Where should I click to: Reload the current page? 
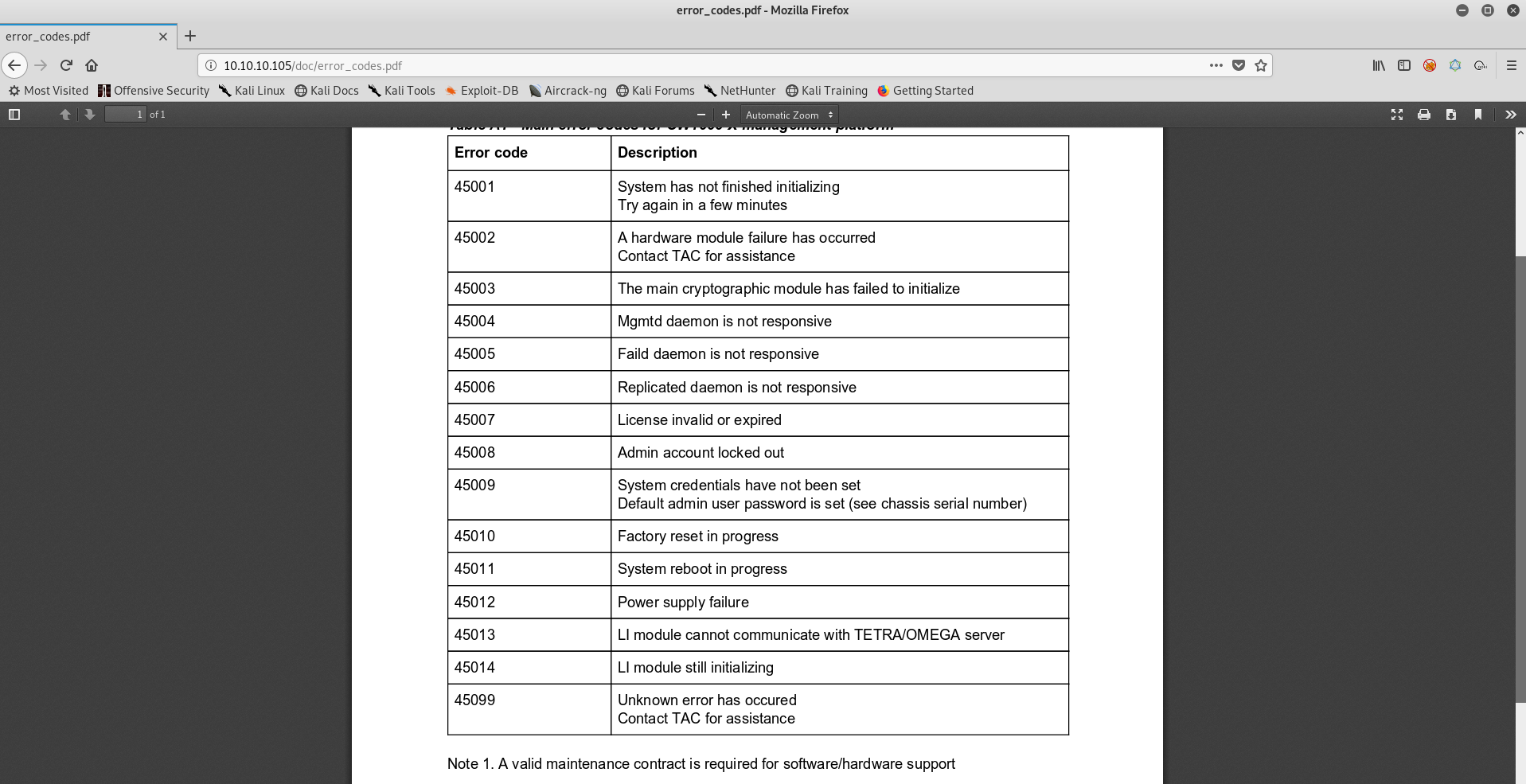click(66, 65)
